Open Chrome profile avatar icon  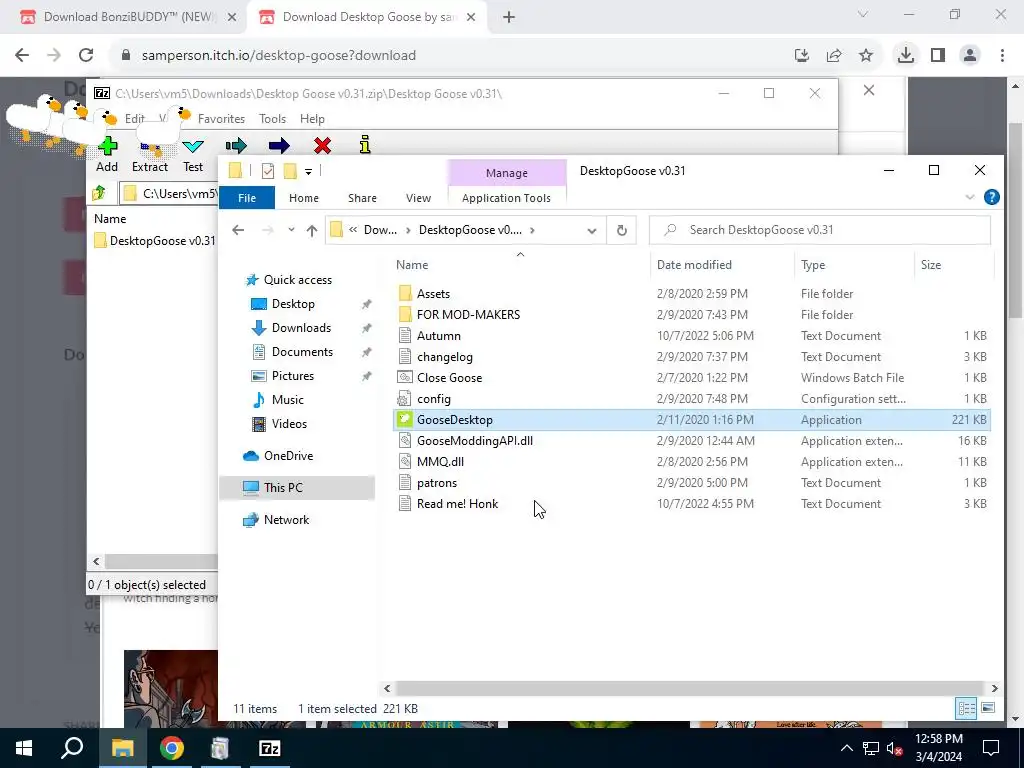coord(970,56)
